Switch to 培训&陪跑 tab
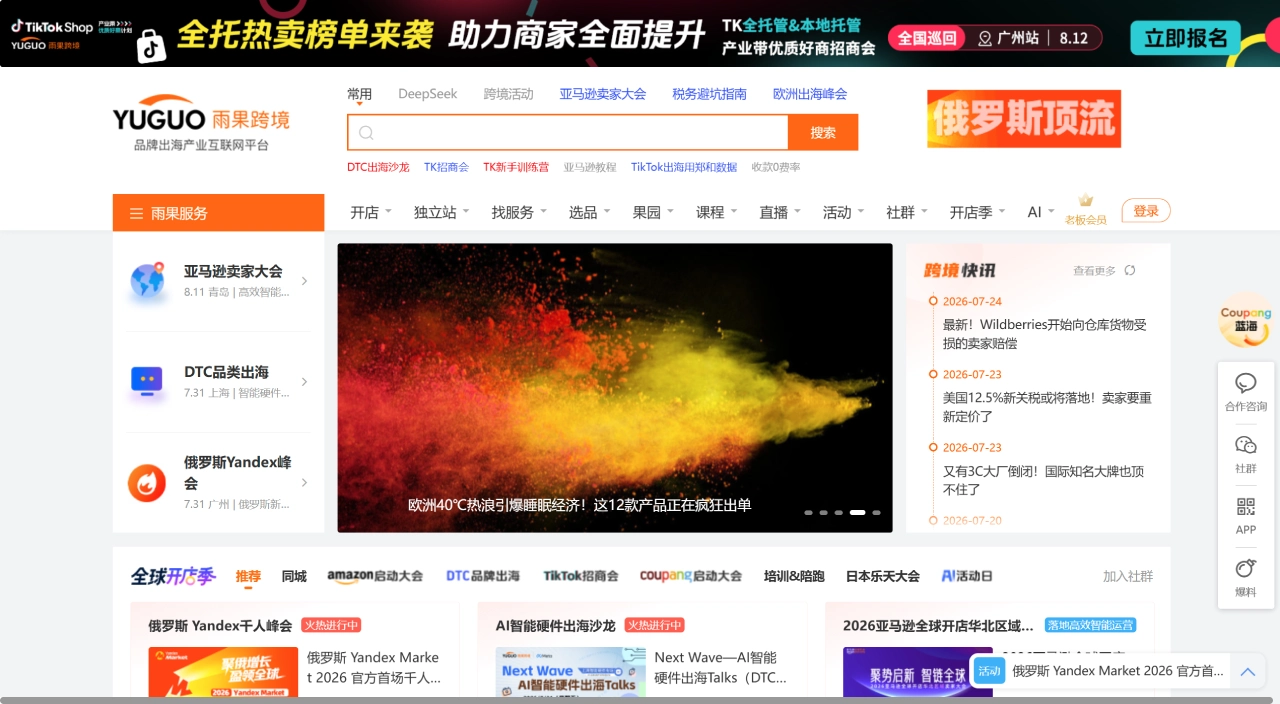This screenshot has width=1280, height=704. (x=794, y=576)
